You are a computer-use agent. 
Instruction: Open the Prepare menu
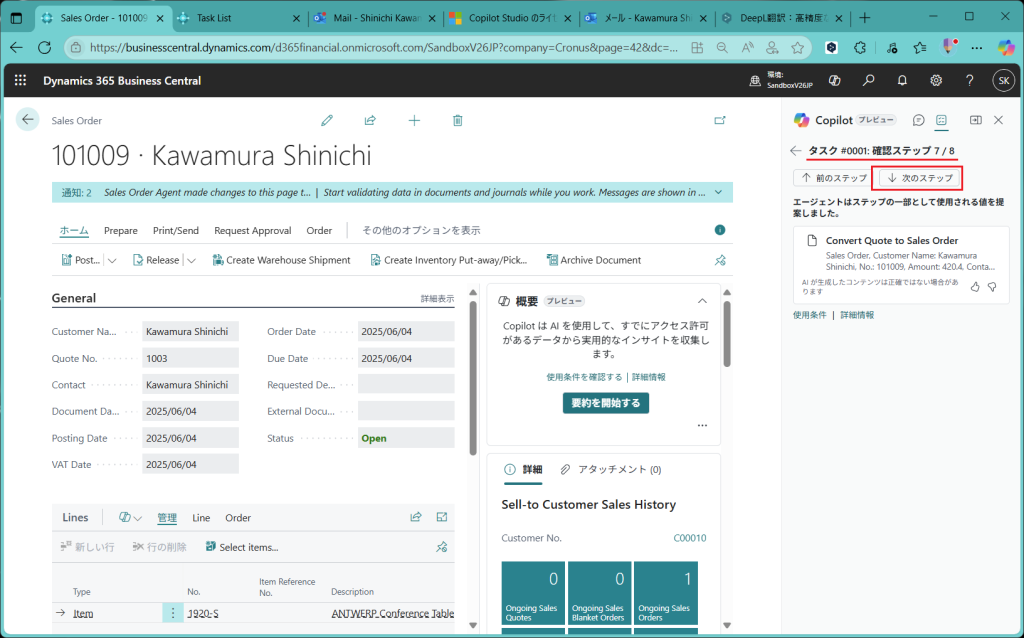click(121, 231)
